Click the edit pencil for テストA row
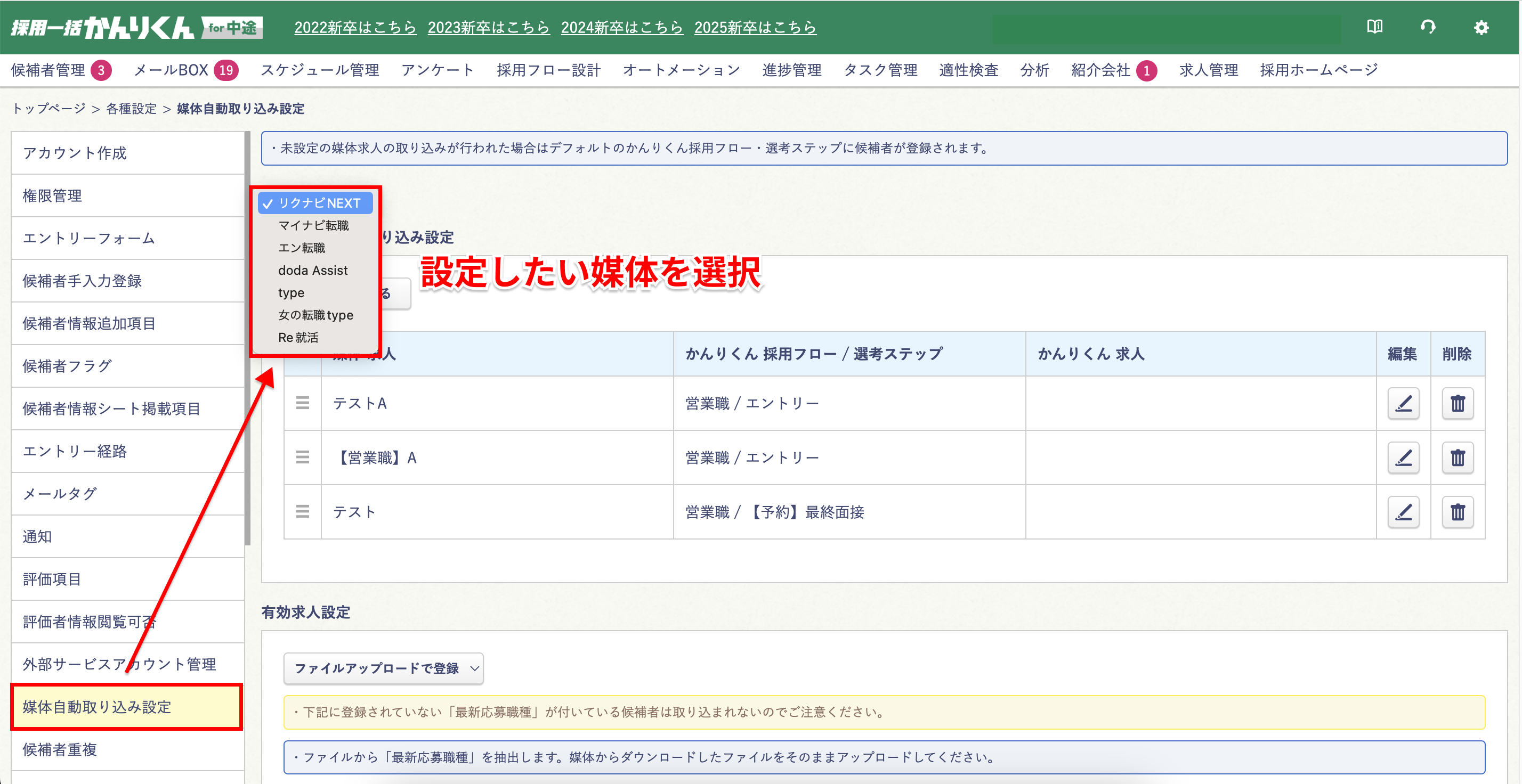The width and height of the screenshot is (1522, 784). pos(1403,403)
